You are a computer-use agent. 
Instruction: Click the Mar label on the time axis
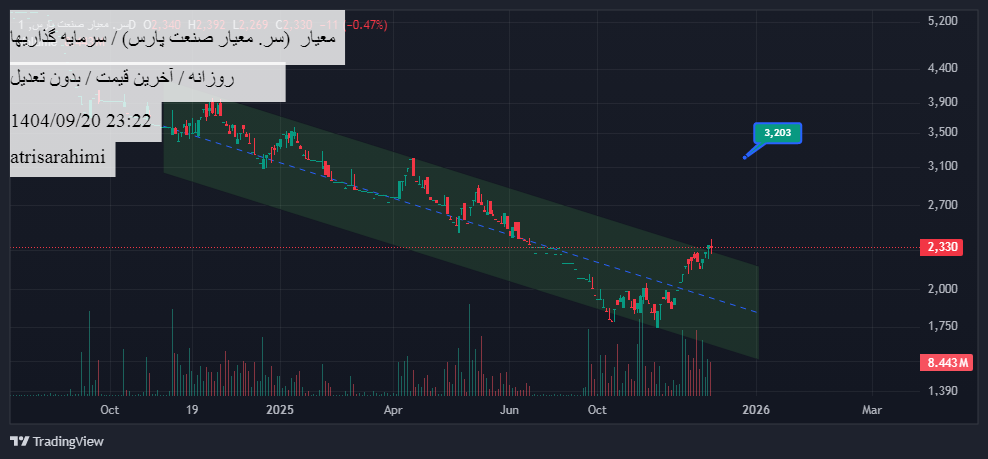871,409
